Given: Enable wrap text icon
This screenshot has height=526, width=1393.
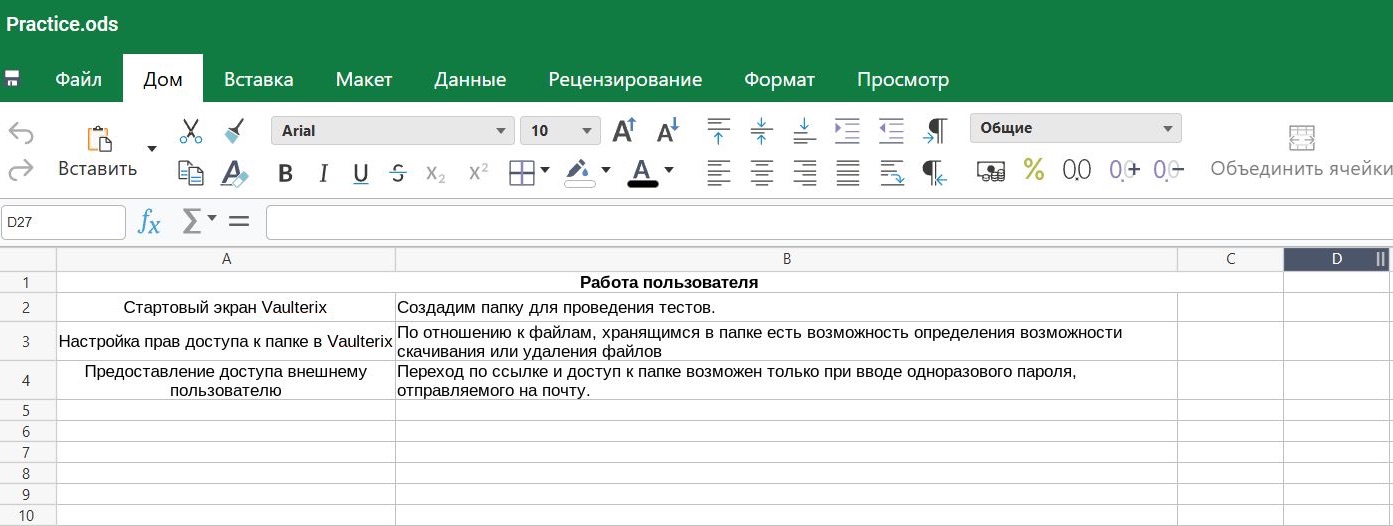Looking at the screenshot, I should (x=891, y=173).
